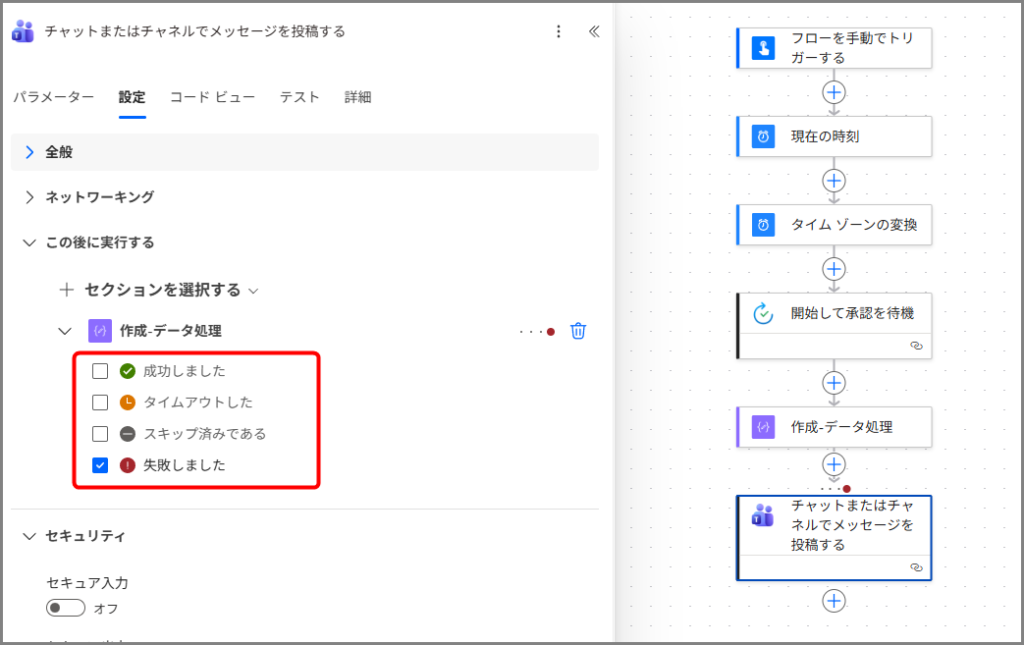This screenshot has width=1024, height=645.
Task: Click the three-dot more options icon in header
Action: 558,31
